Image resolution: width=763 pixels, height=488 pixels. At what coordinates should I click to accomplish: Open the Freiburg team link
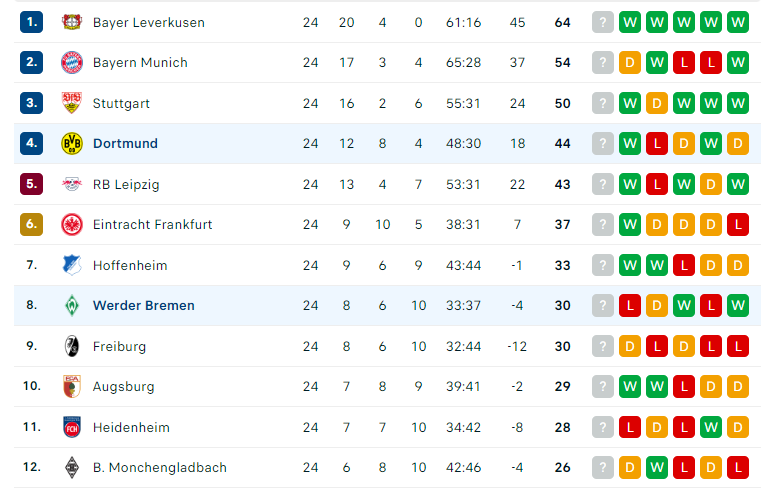click(119, 346)
